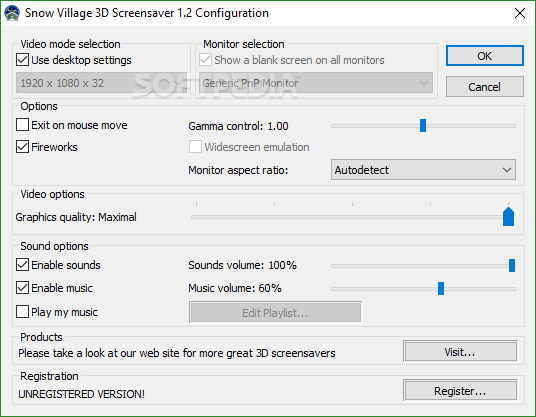Click the Gamma control slider thumb
Image resolution: width=536 pixels, height=417 pixels.
pos(423,125)
